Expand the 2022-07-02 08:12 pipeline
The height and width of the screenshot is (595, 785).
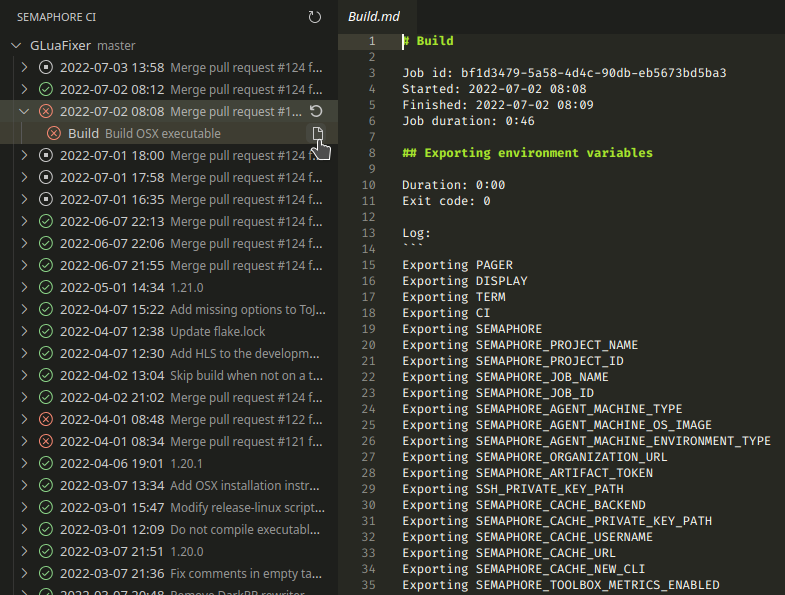coord(24,89)
